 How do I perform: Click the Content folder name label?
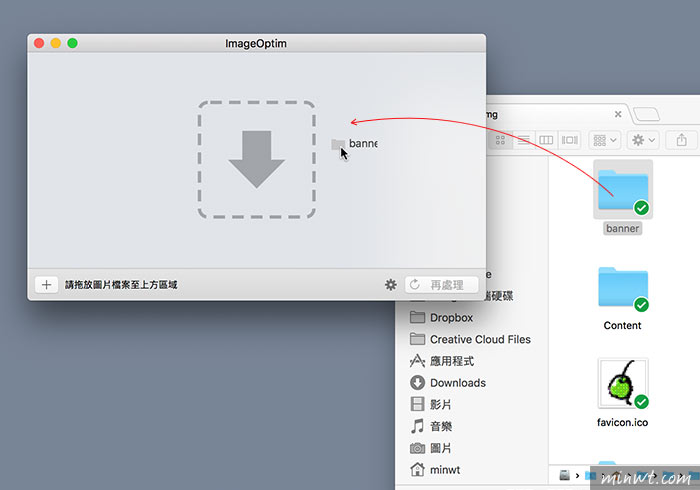point(622,326)
